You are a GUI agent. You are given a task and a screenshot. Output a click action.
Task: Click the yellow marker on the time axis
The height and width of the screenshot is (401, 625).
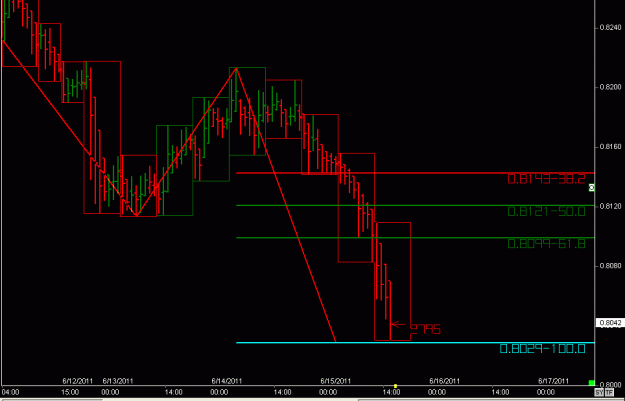(395, 386)
